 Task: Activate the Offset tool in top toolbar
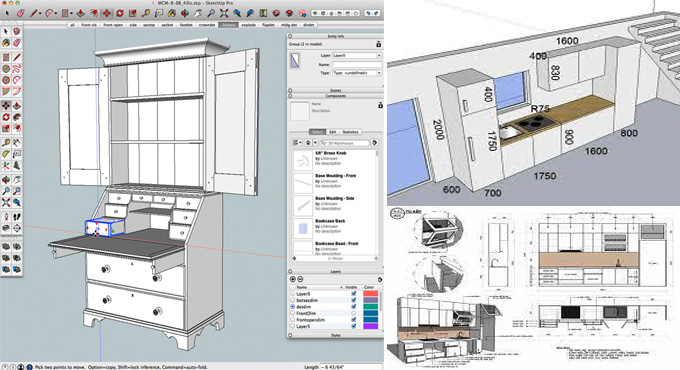(94, 13)
